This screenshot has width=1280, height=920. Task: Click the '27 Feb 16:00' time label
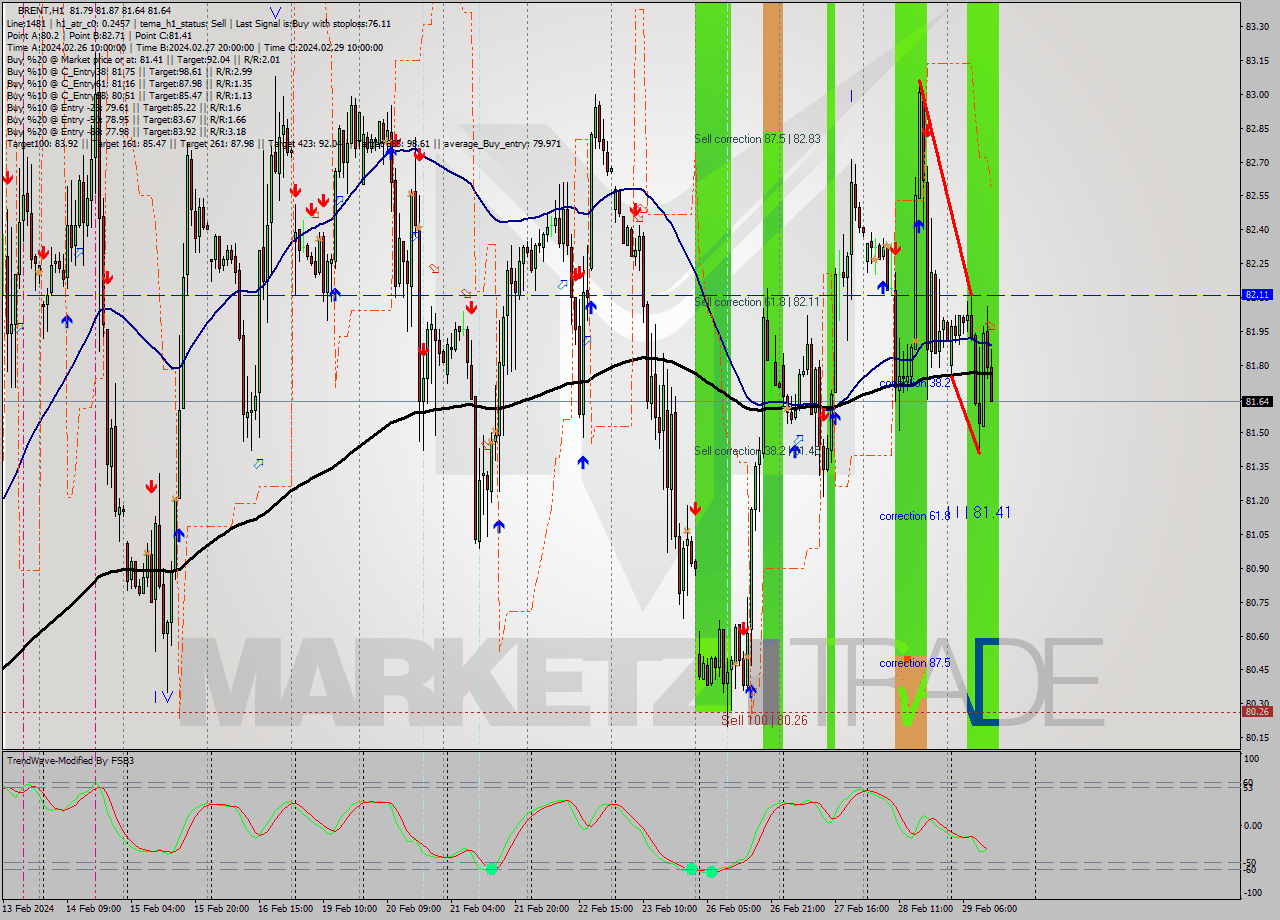861,908
